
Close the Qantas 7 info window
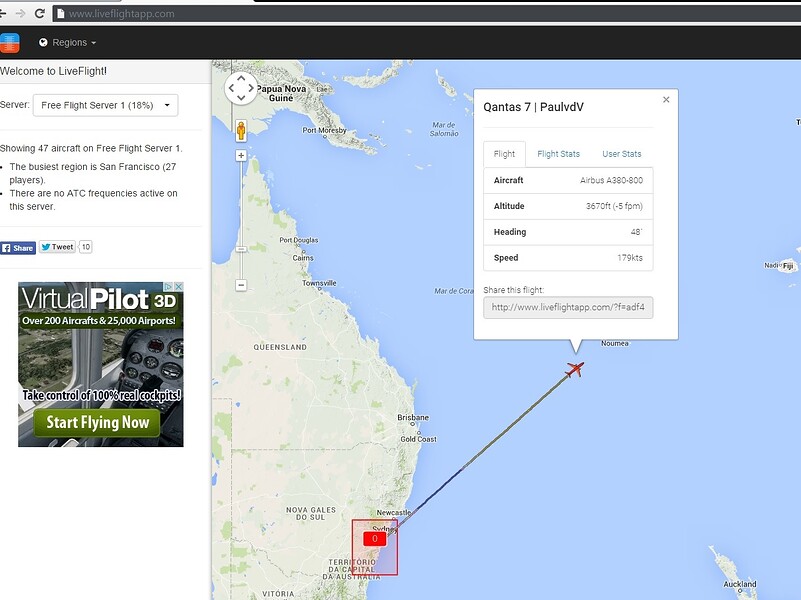click(666, 100)
